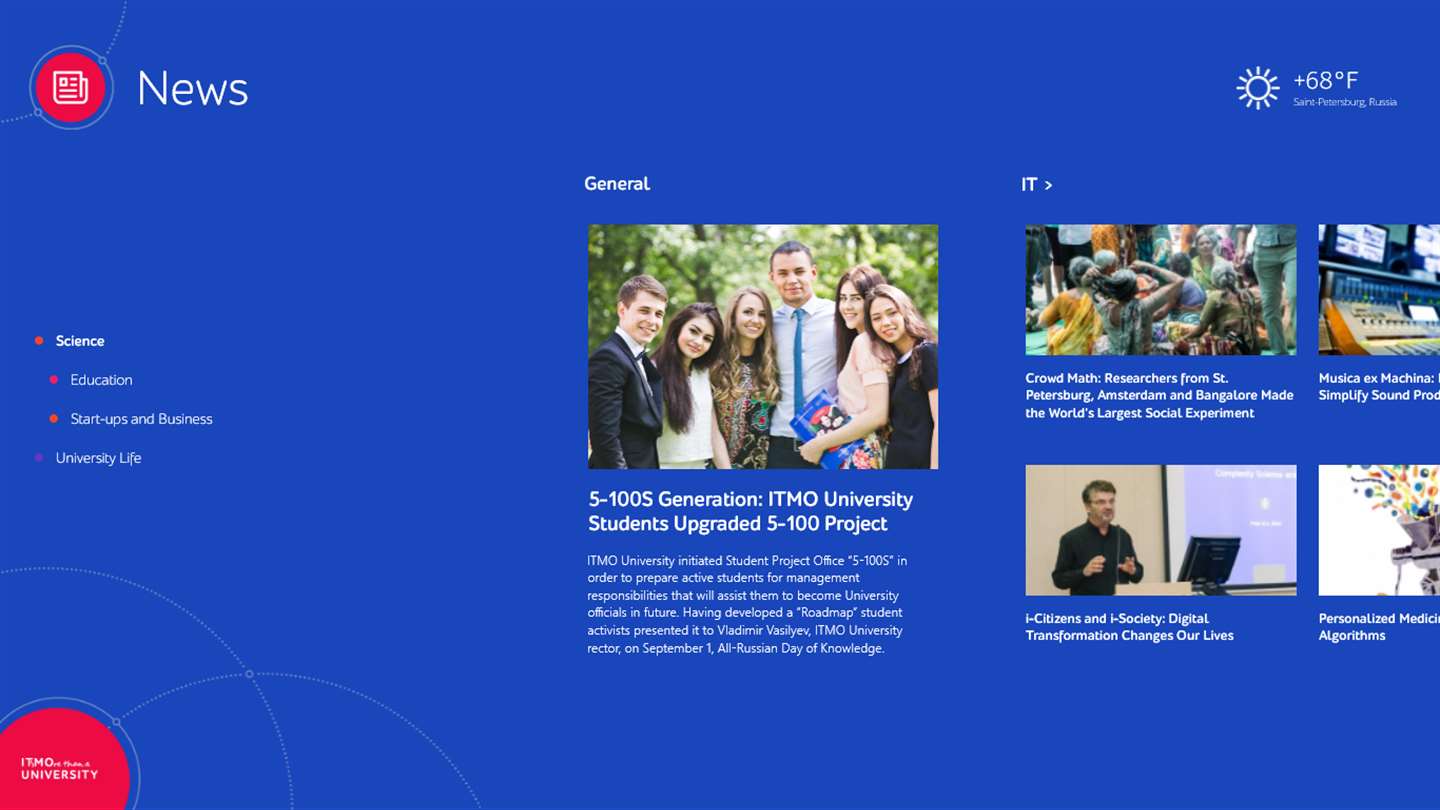Click the red newspaper News icon

(71, 87)
